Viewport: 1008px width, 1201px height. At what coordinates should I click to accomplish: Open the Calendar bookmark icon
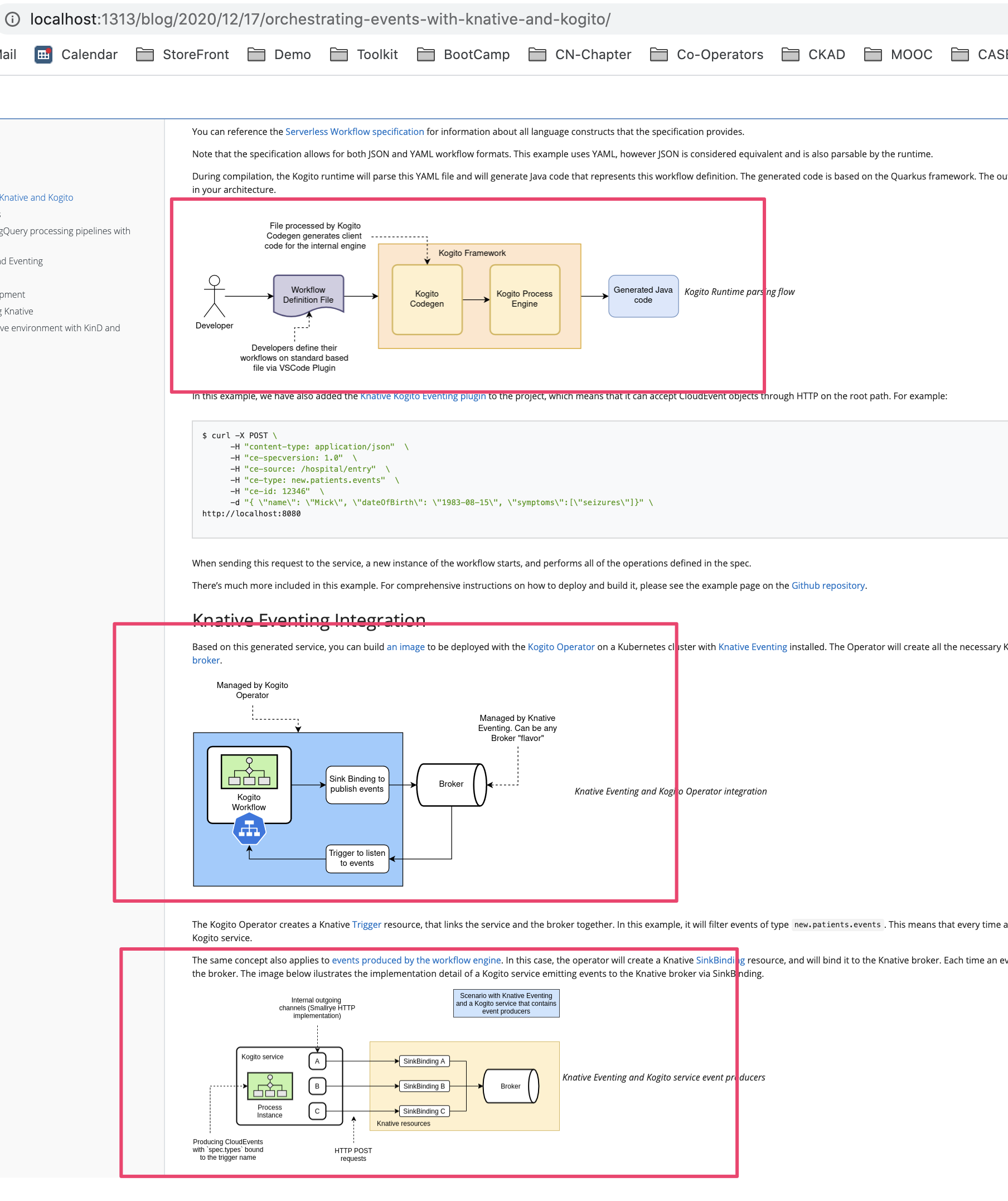point(43,54)
